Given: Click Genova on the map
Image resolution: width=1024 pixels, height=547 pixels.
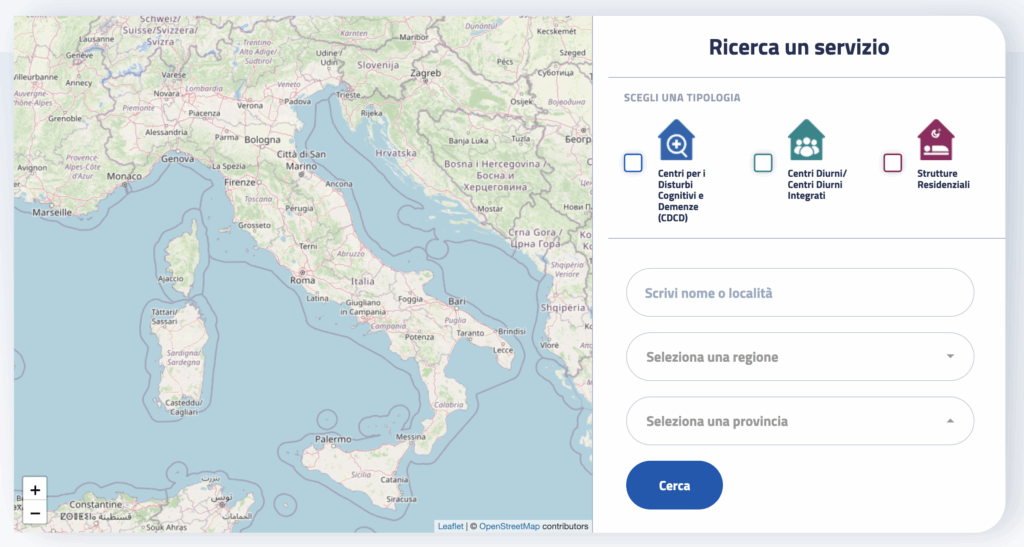Looking at the screenshot, I should [177, 159].
